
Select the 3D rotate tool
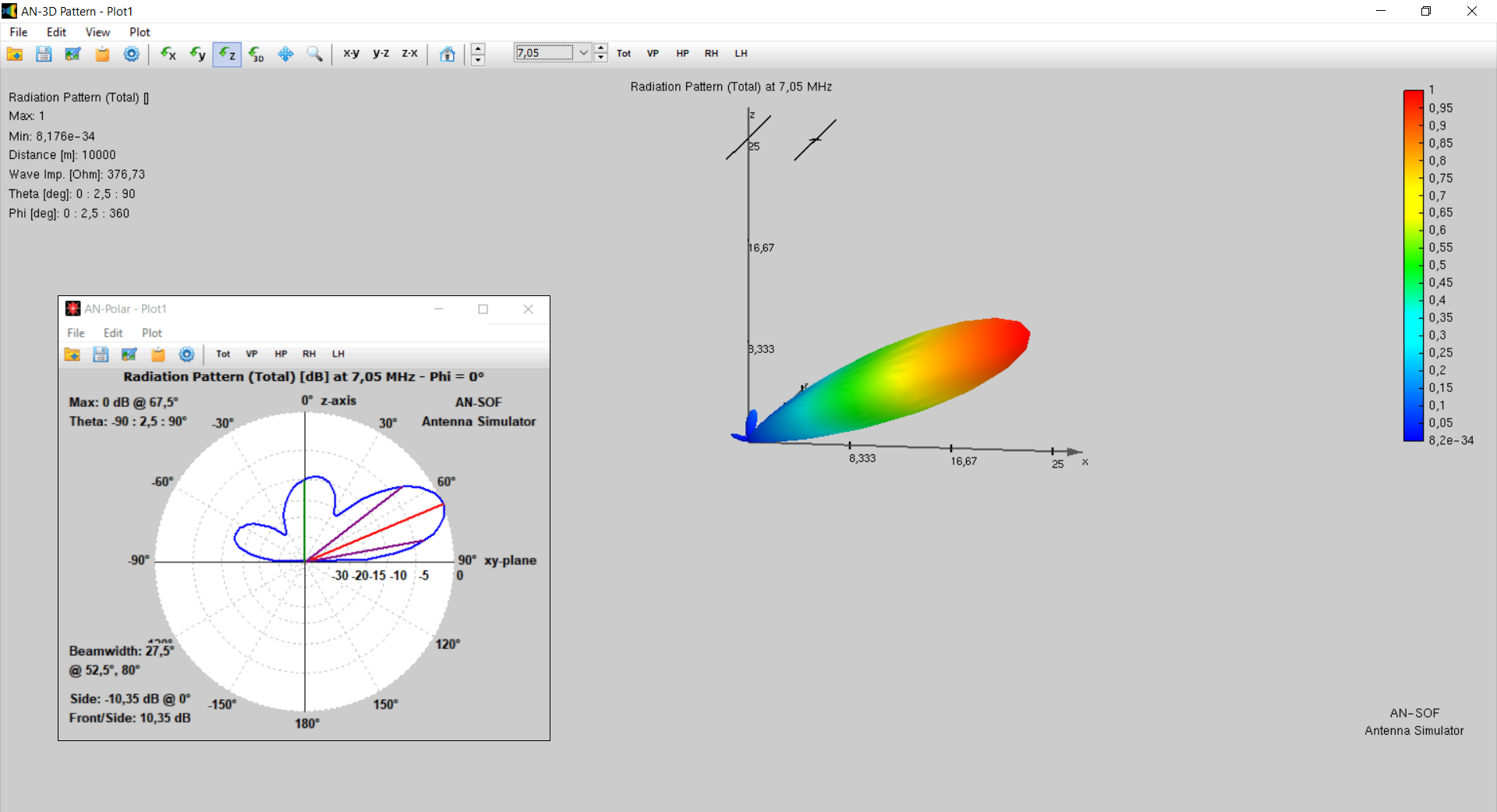pyautogui.click(x=257, y=54)
